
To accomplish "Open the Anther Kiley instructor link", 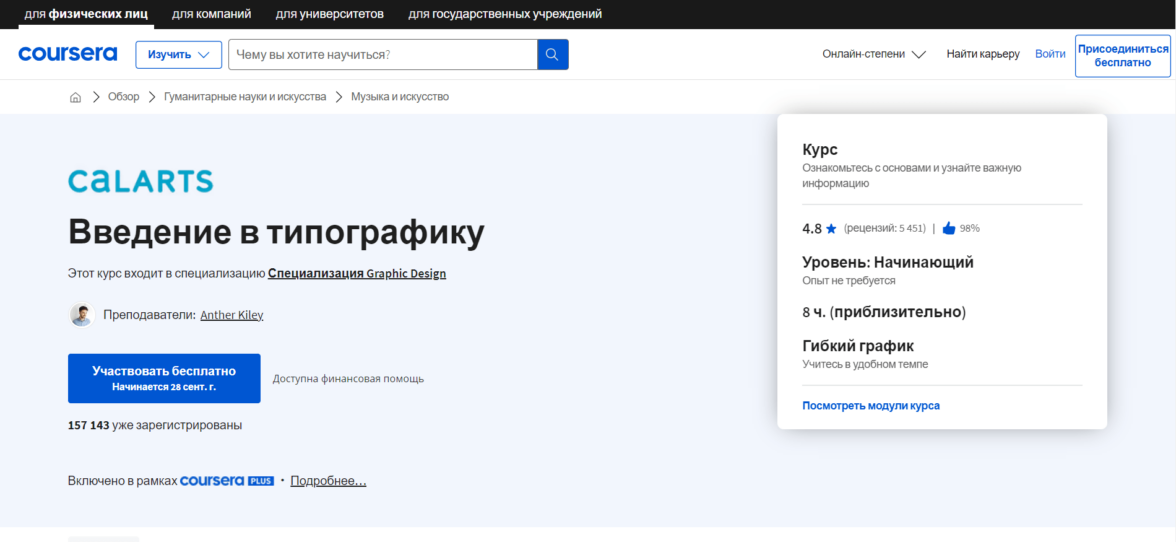I will coord(231,315).
